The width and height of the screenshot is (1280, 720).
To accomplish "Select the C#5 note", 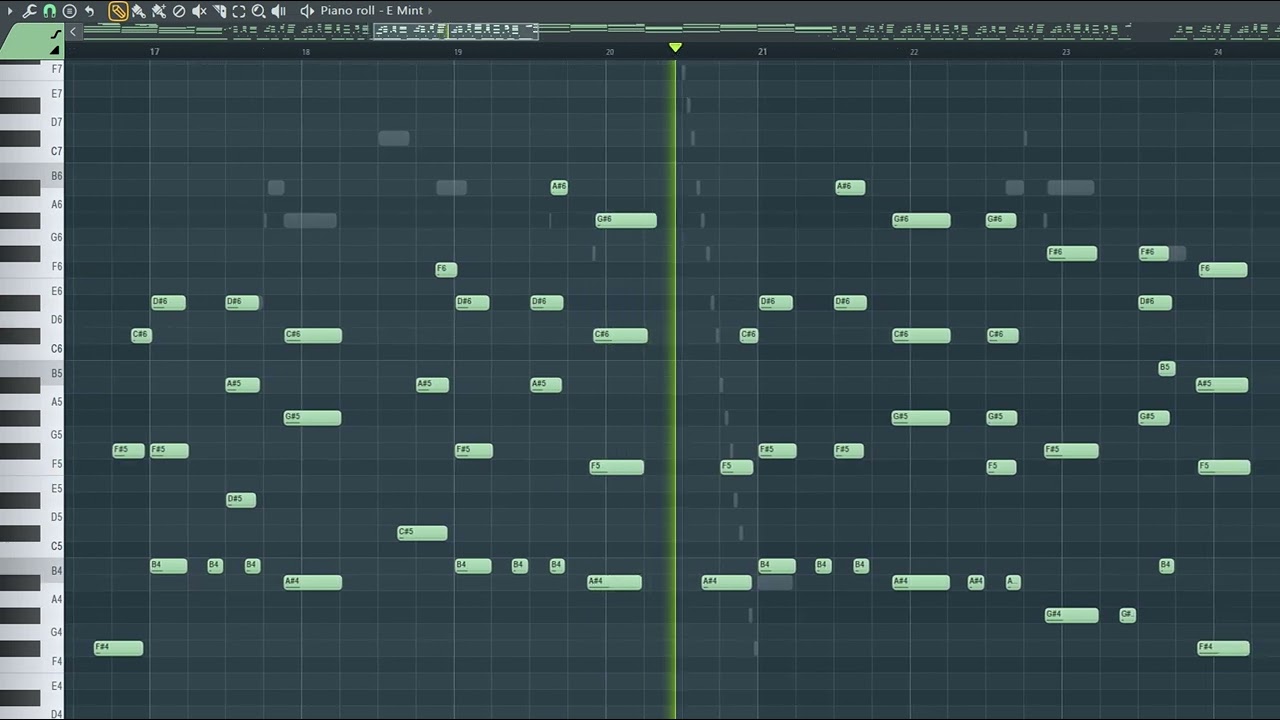I will click(x=422, y=532).
